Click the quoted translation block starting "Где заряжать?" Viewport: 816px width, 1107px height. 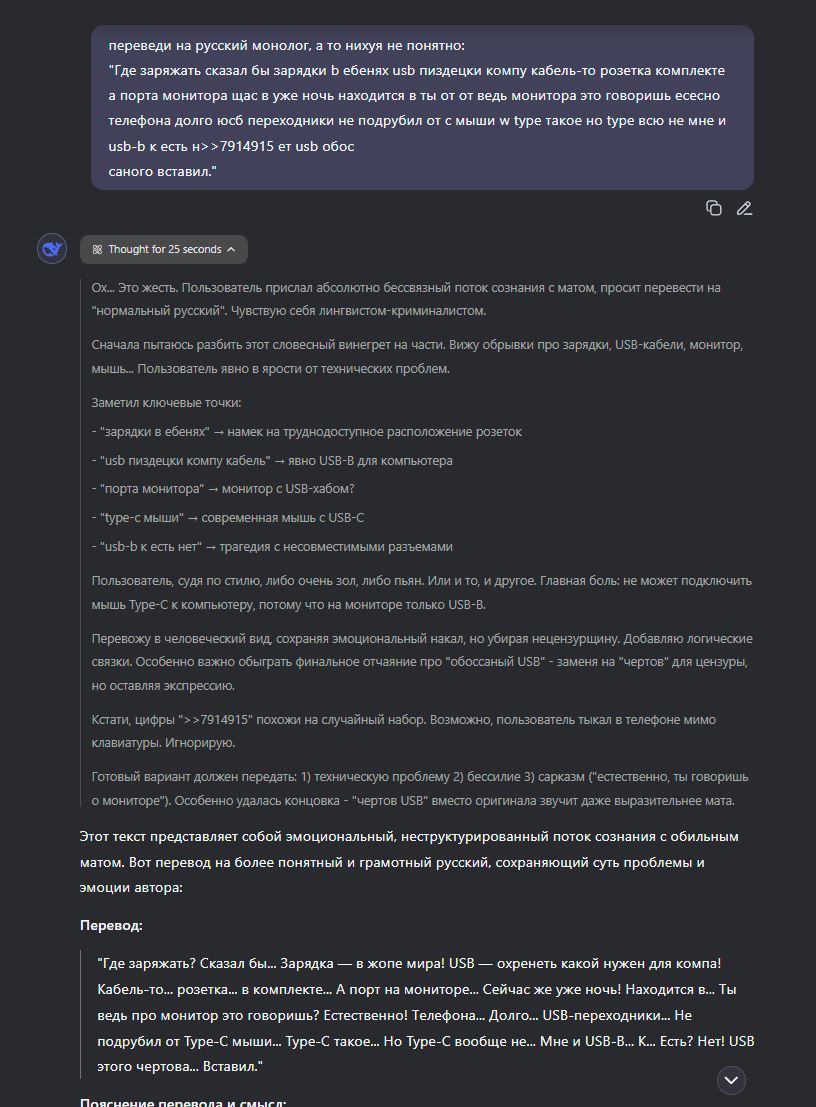pos(426,1015)
